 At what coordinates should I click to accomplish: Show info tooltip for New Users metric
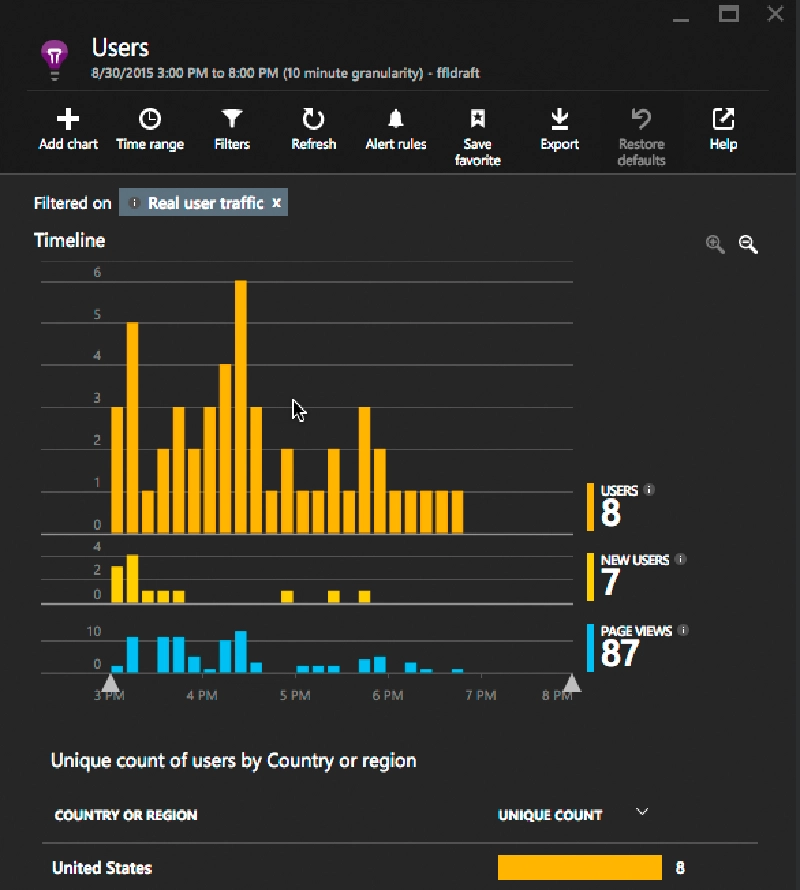[x=680, y=559]
